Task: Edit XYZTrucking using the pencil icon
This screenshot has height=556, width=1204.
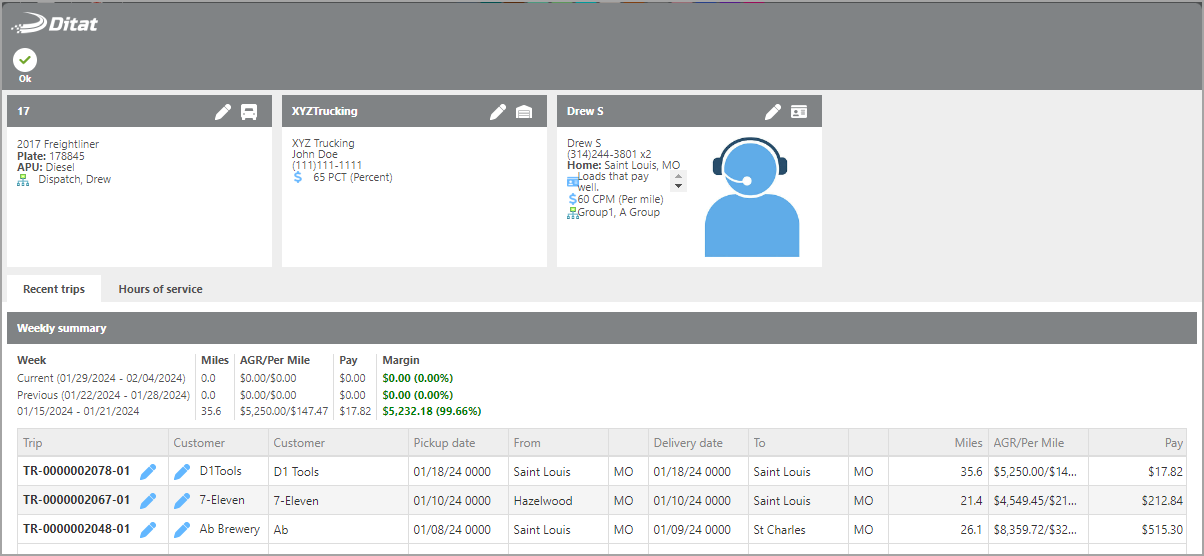Action: click(497, 112)
